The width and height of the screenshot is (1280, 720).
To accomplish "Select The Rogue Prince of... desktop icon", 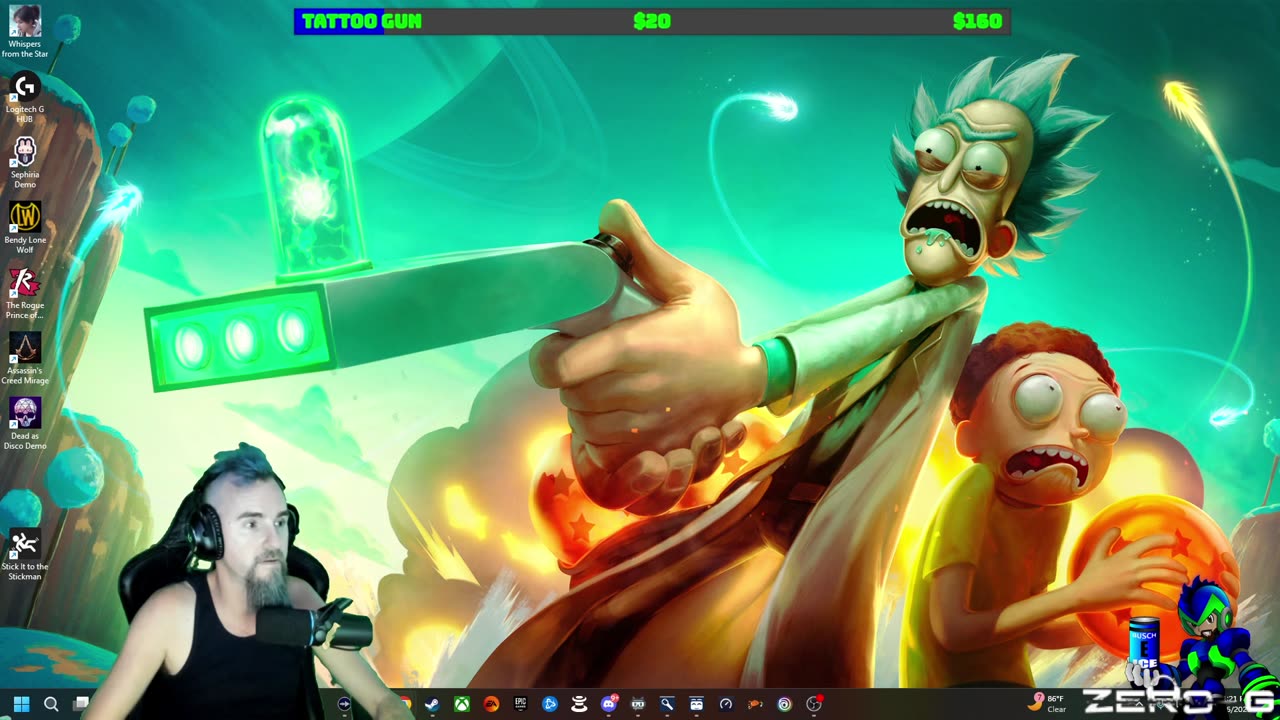I will click(25, 293).
